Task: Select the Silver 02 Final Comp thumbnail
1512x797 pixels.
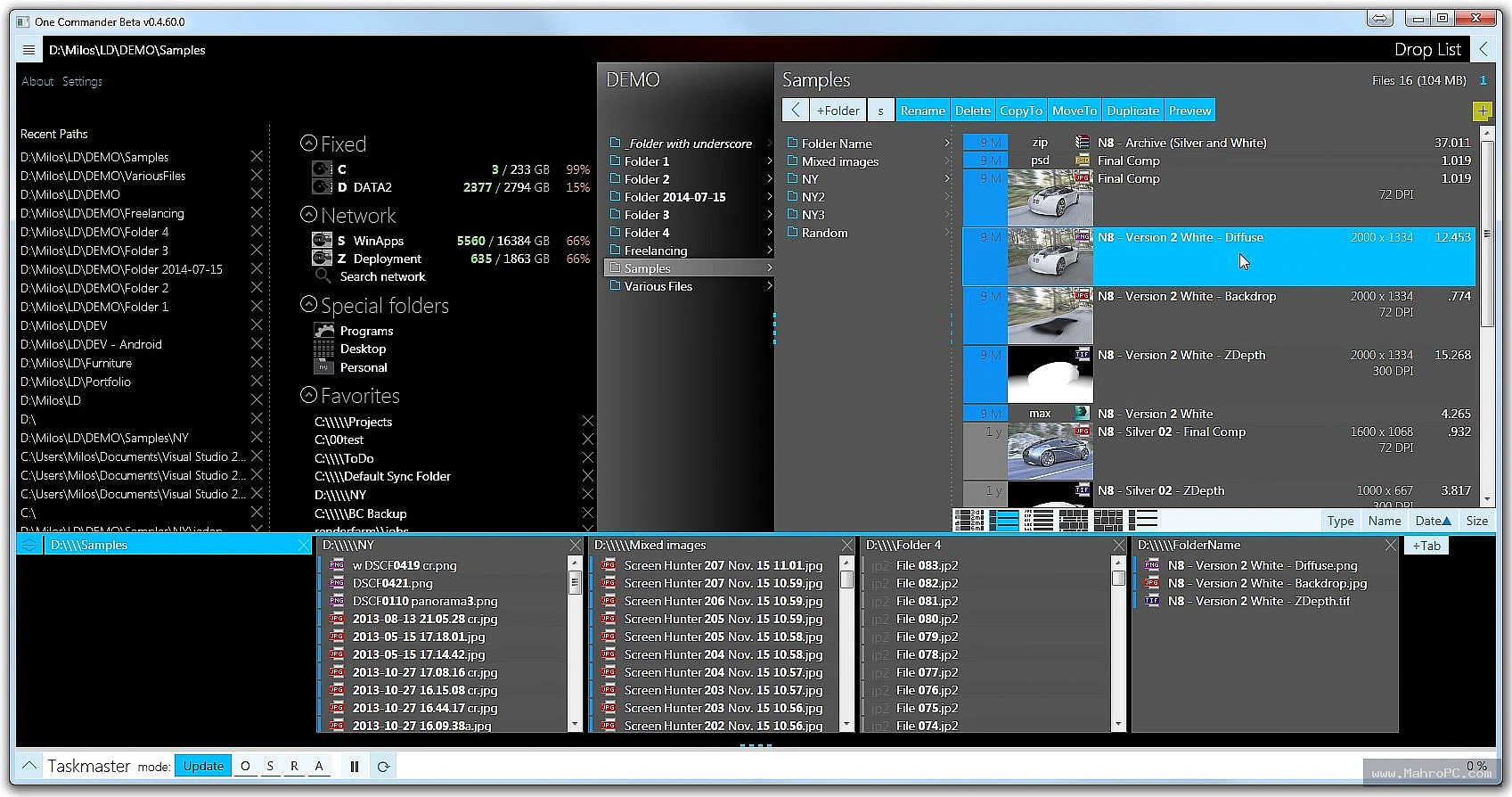Action: coord(1050,451)
